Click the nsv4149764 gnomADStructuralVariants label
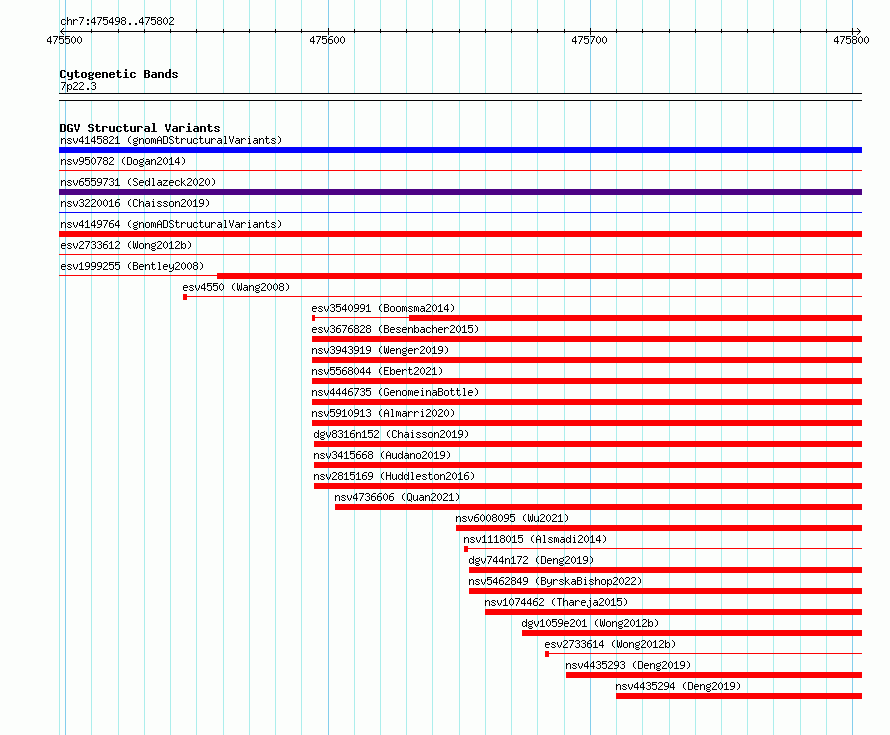The height and width of the screenshot is (735, 890). coord(171,224)
